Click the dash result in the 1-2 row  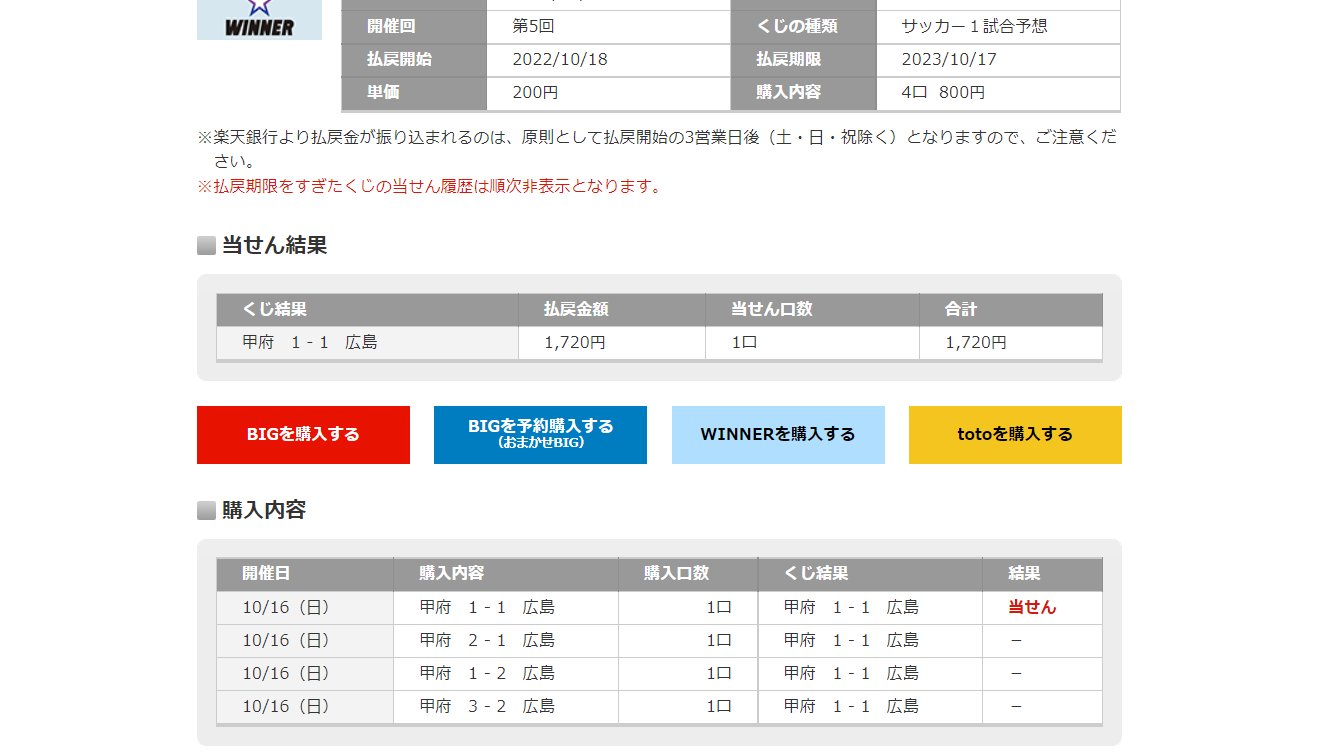tap(1016, 673)
